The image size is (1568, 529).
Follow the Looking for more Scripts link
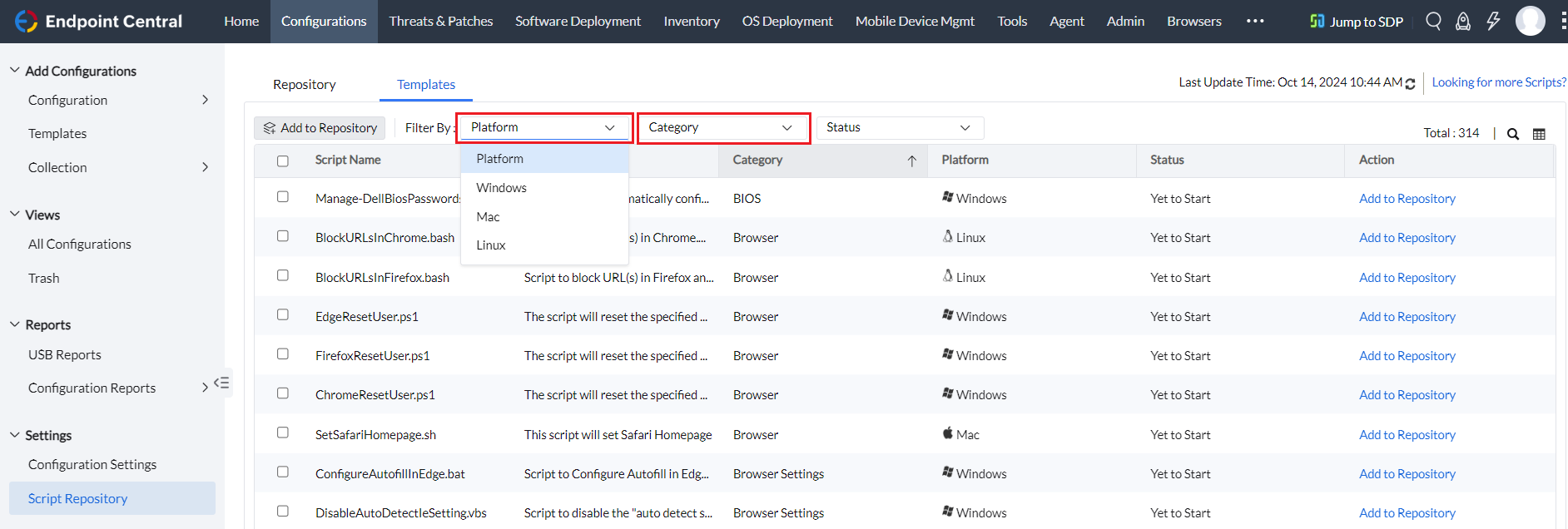tap(1498, 82)
